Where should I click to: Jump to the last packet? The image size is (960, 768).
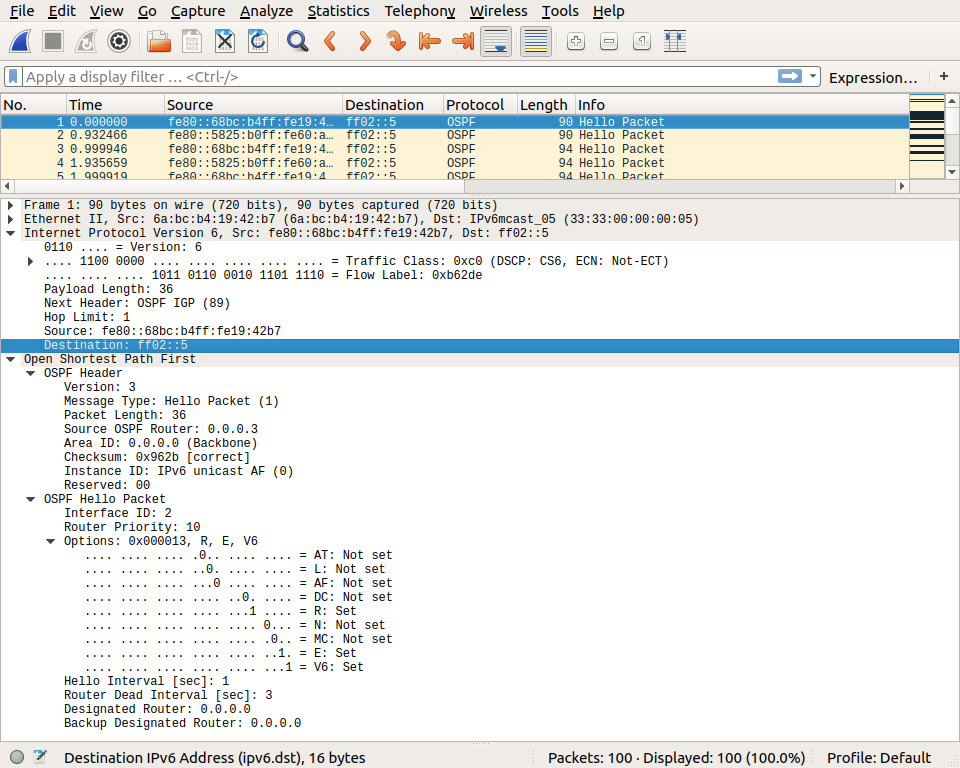pos(463,42)
